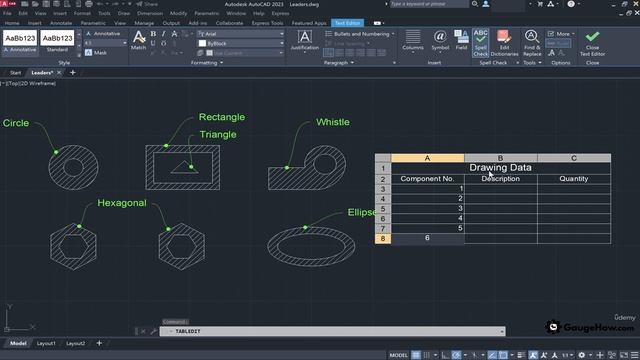
Task: Click the Quantity header cell
Action: (574, 179)
